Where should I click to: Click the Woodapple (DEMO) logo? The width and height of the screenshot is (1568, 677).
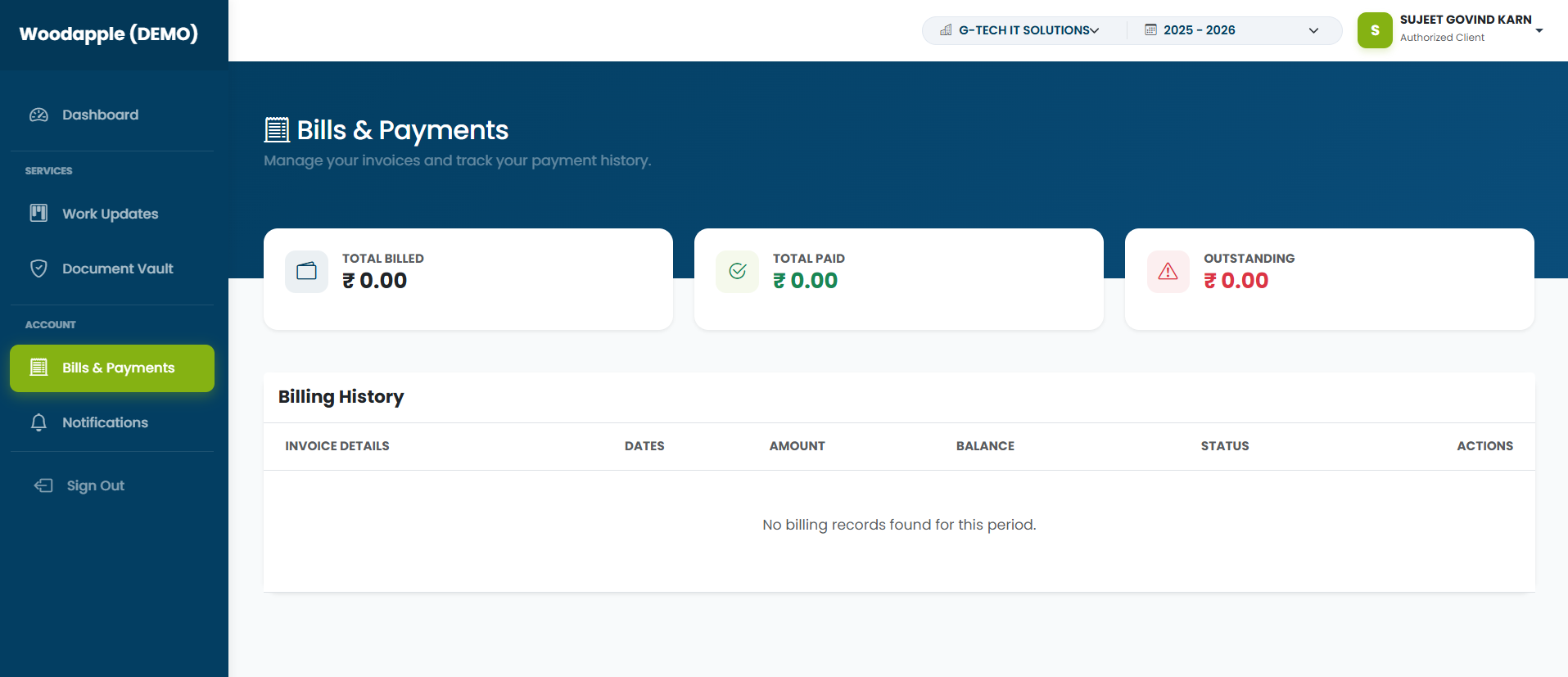[x=109, y=34]
